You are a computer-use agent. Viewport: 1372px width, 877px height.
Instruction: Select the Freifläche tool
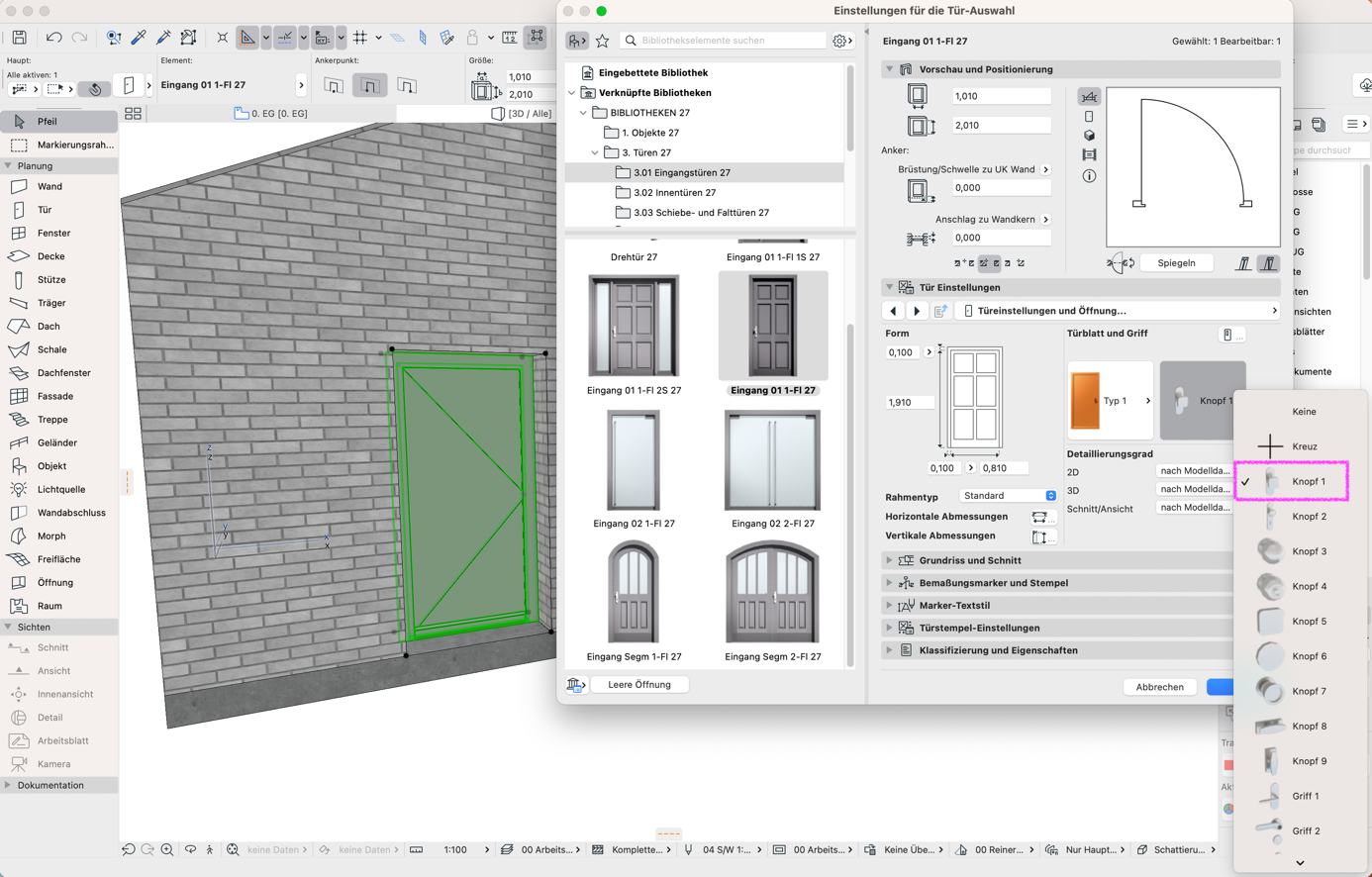[x=58, y=559]
